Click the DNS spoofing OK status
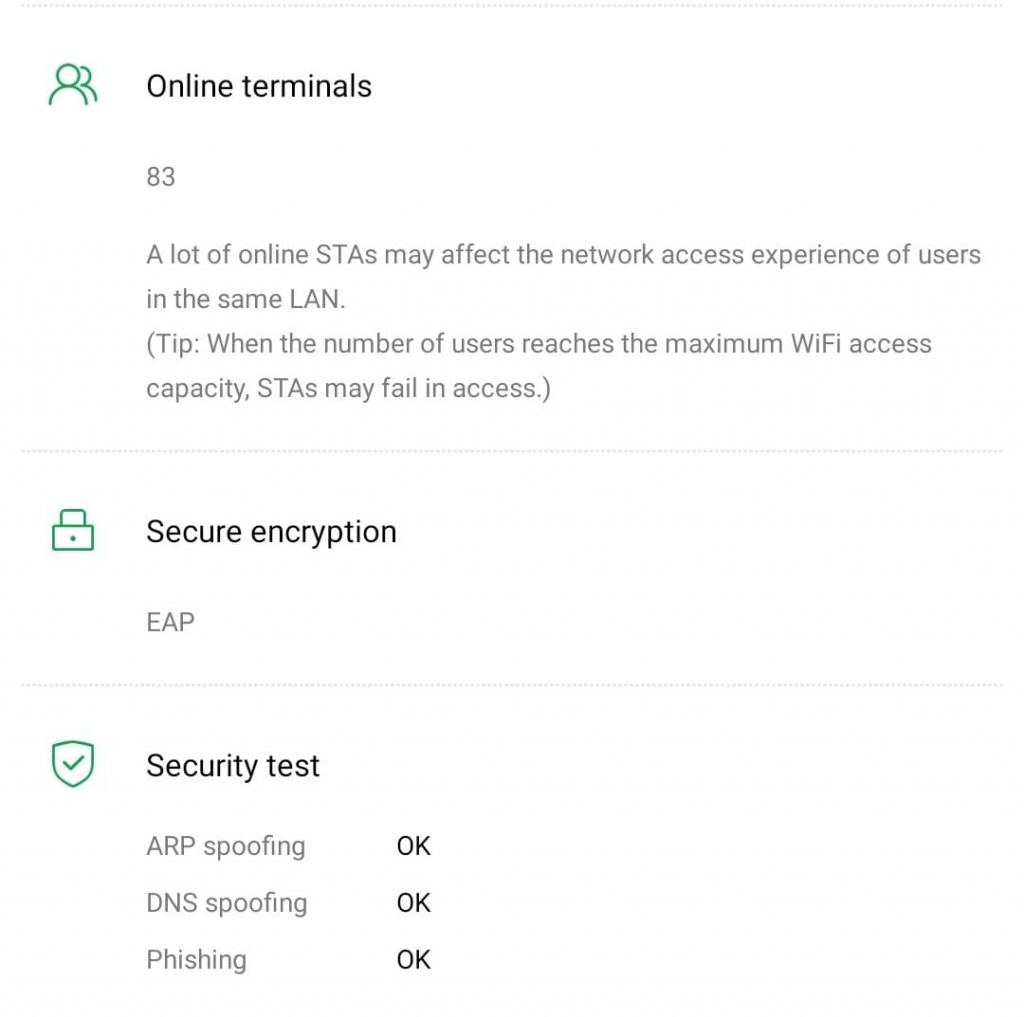The image size is (1024, 1017). point(413,903)
